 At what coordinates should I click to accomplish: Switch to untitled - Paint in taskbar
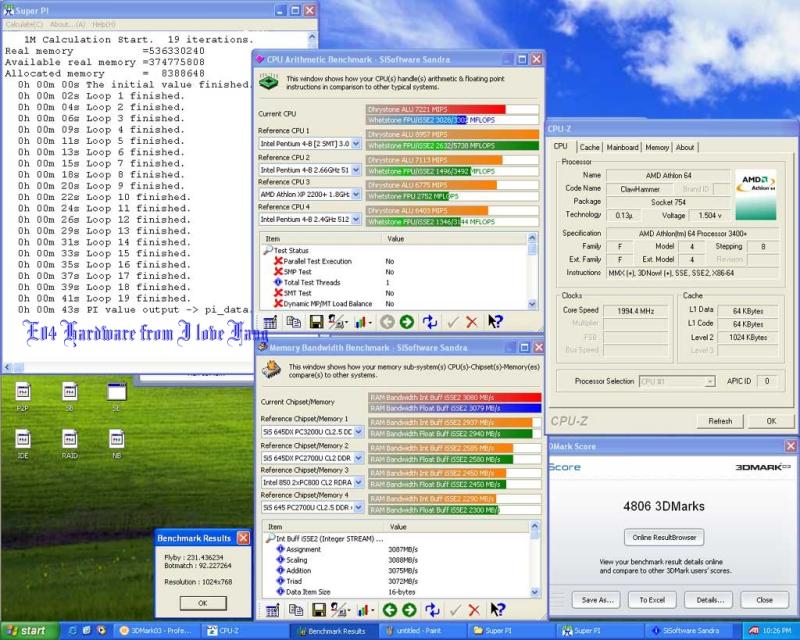[421, 631]
